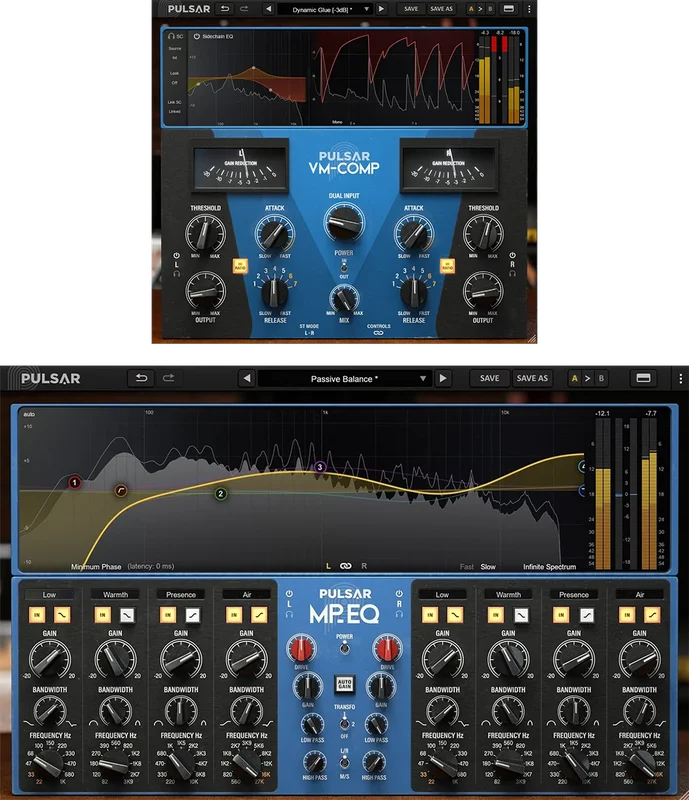Redo change in VM-COMP window
689x800 pixels.
click(244, 9)
